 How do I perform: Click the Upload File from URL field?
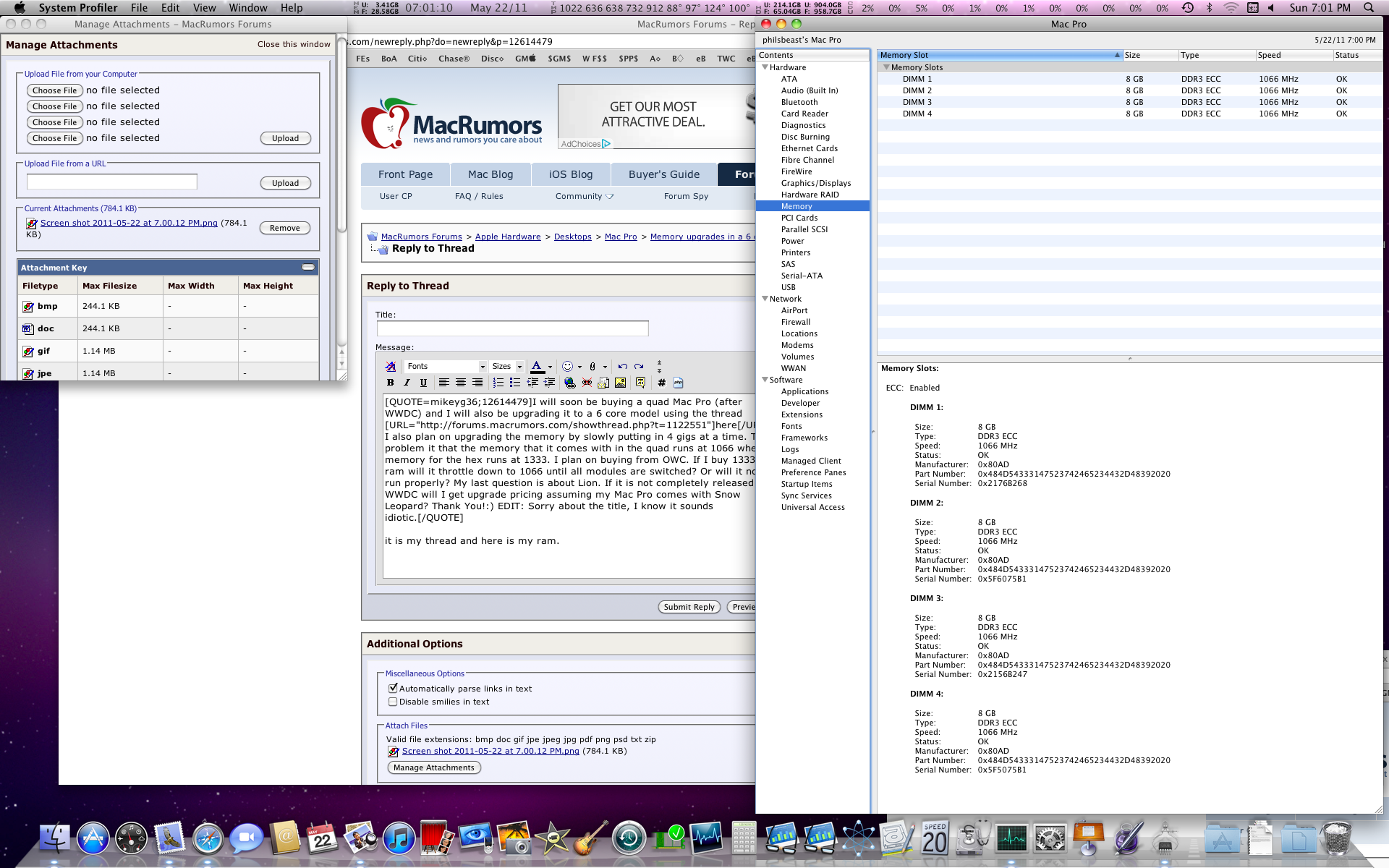[111, 182]
